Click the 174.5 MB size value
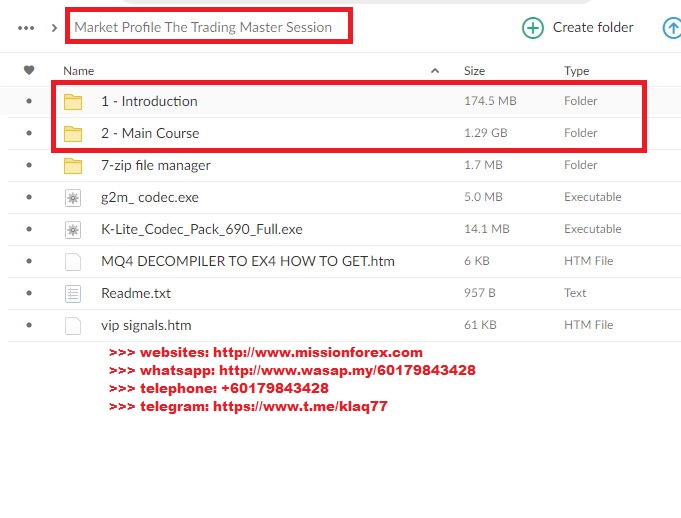 click(x=490, y=101)
